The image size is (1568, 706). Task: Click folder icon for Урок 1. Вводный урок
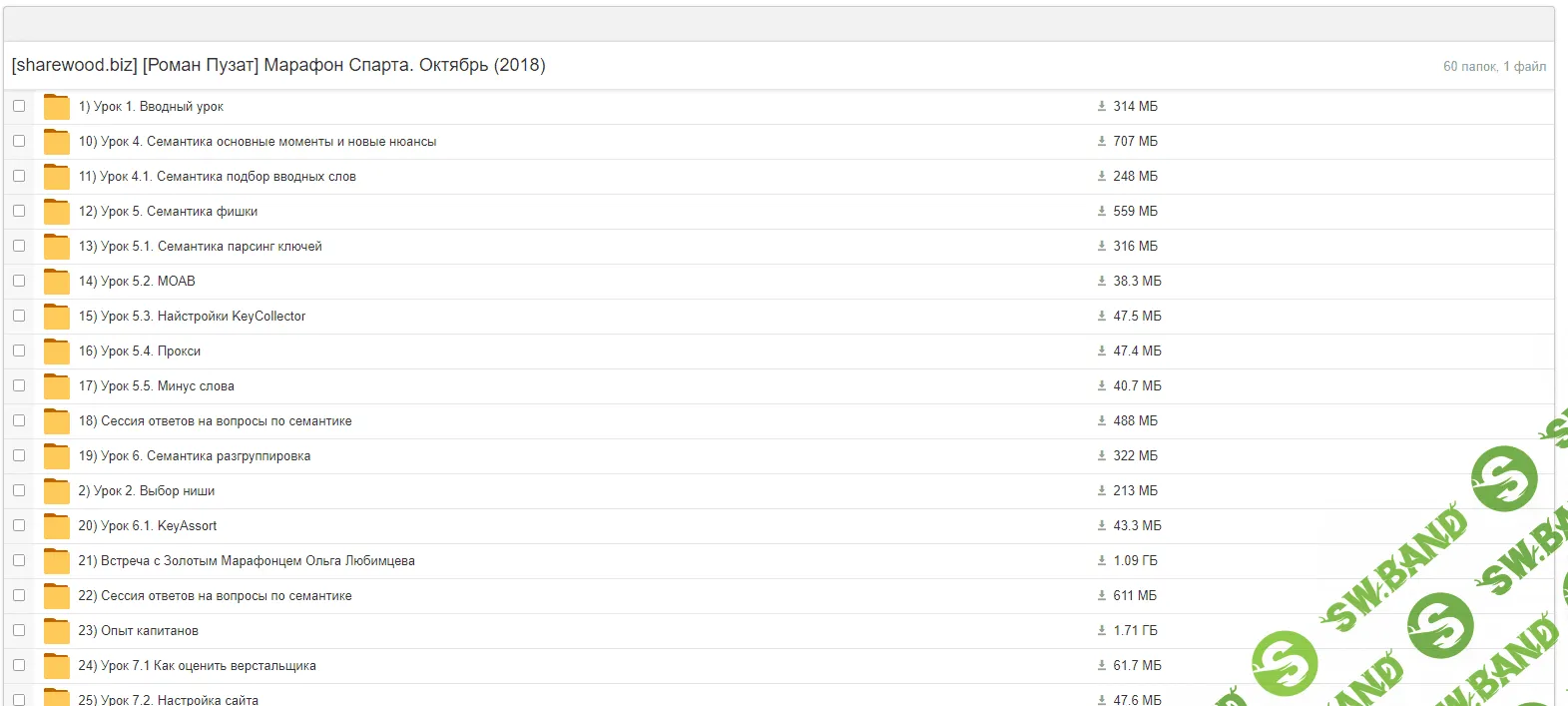click(x=57, y=107)
